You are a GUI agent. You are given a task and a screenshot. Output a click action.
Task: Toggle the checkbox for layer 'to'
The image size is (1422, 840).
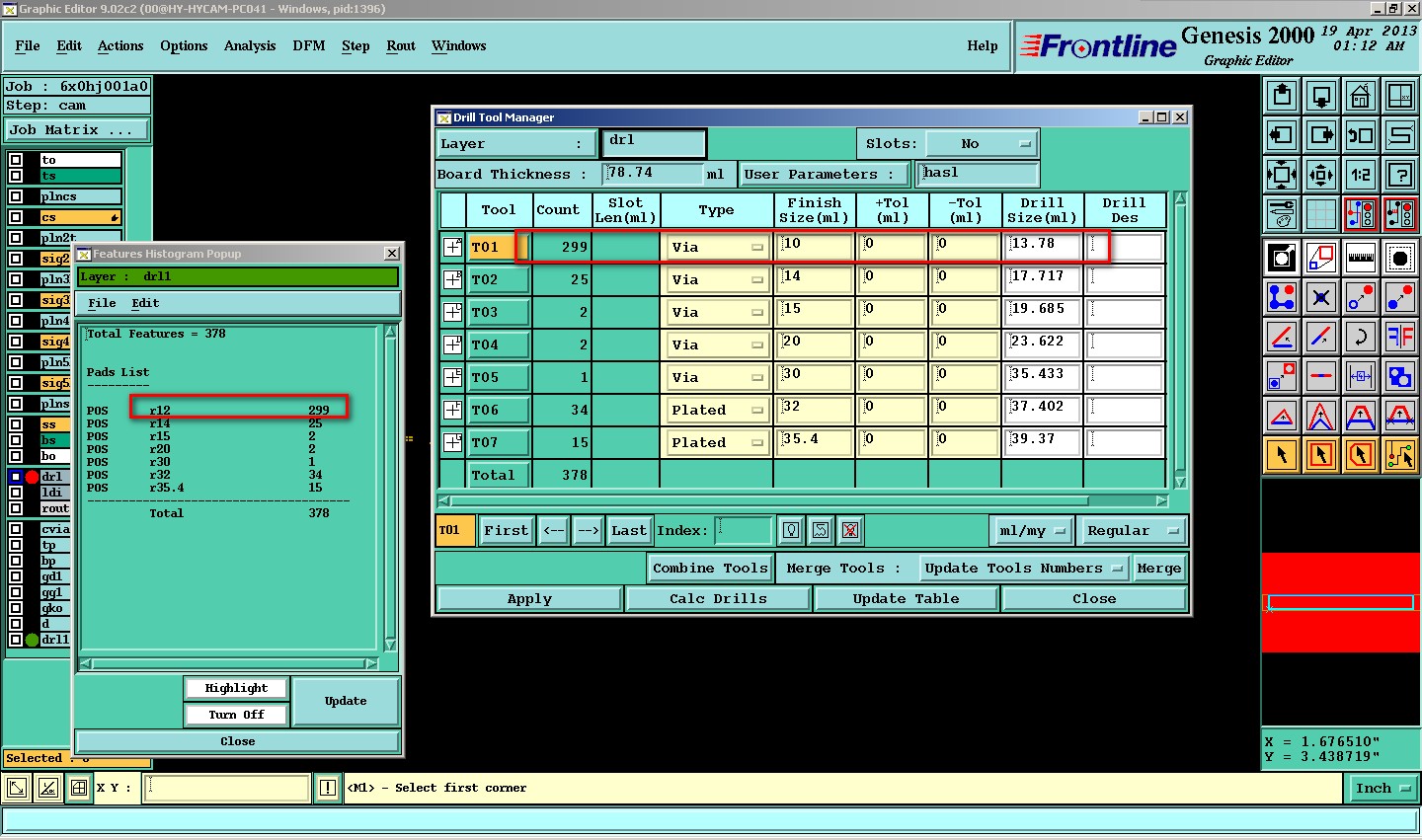click(16, 160)
